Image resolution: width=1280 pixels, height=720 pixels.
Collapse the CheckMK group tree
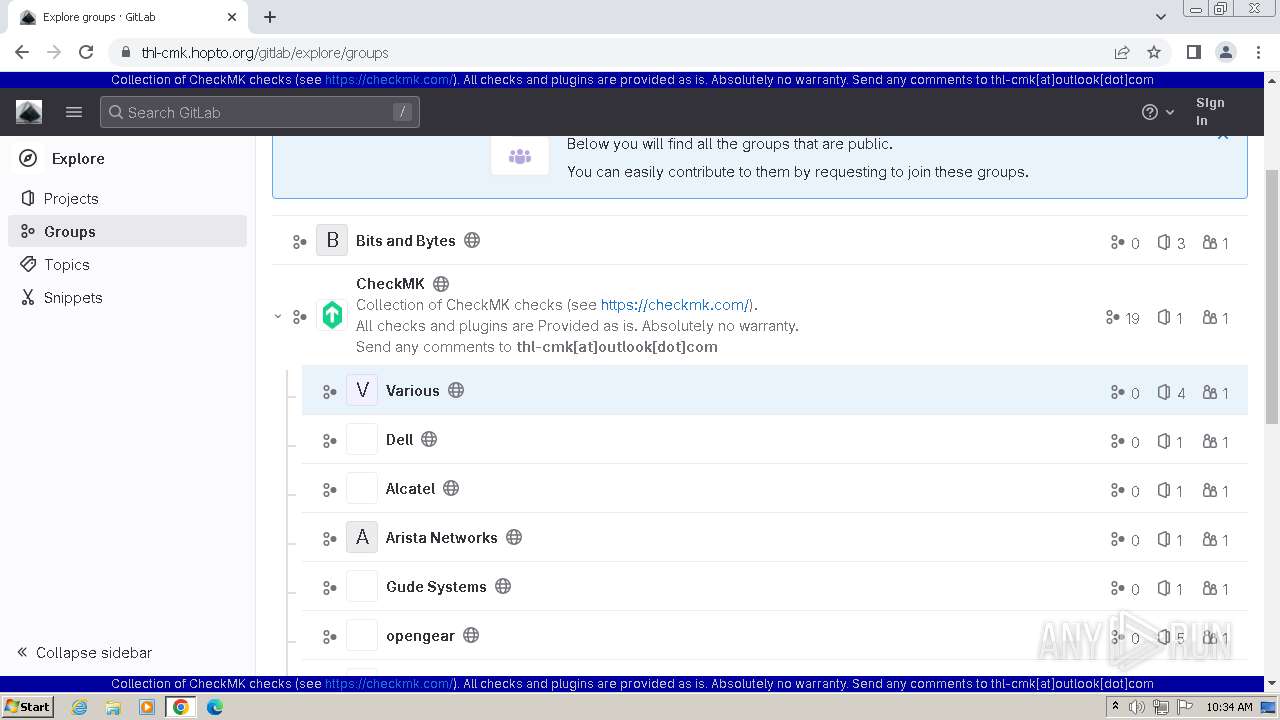pyautogui.click(x=278, y=316)
